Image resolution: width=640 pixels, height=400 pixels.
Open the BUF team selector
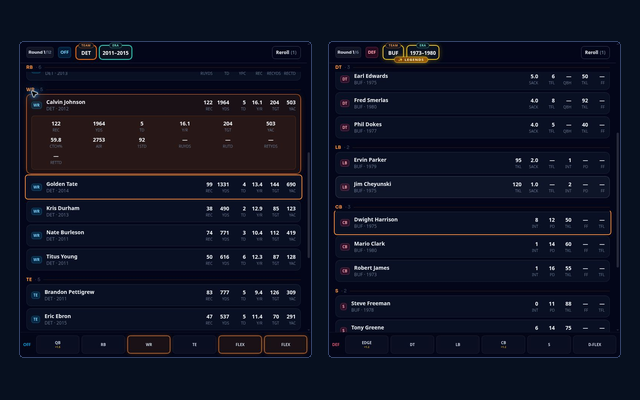[393, 53]
